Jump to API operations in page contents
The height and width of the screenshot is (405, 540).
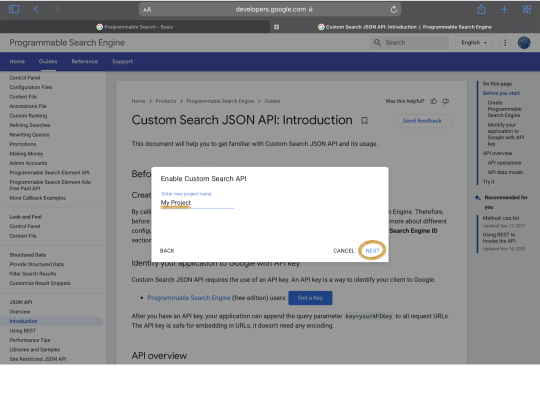(x=504, y=163)
